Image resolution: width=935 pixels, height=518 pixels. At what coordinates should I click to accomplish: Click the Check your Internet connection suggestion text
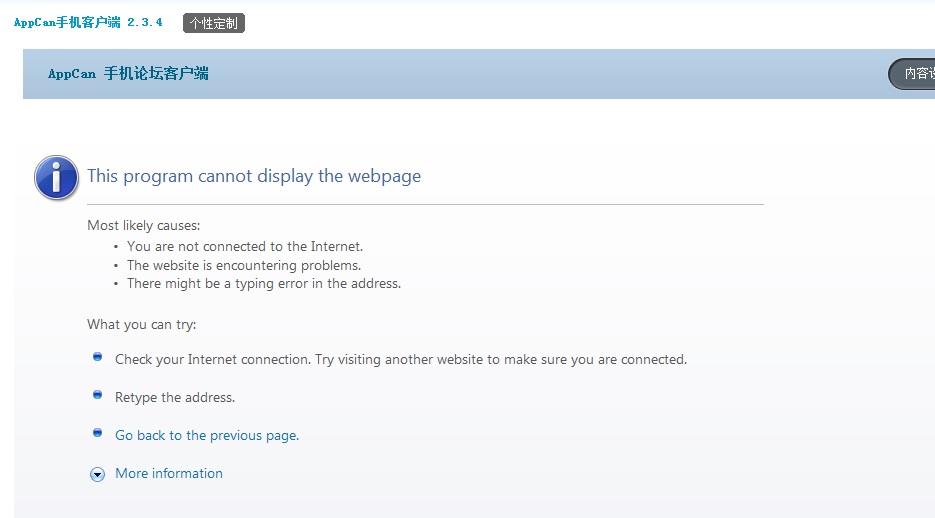pos(401,359)
